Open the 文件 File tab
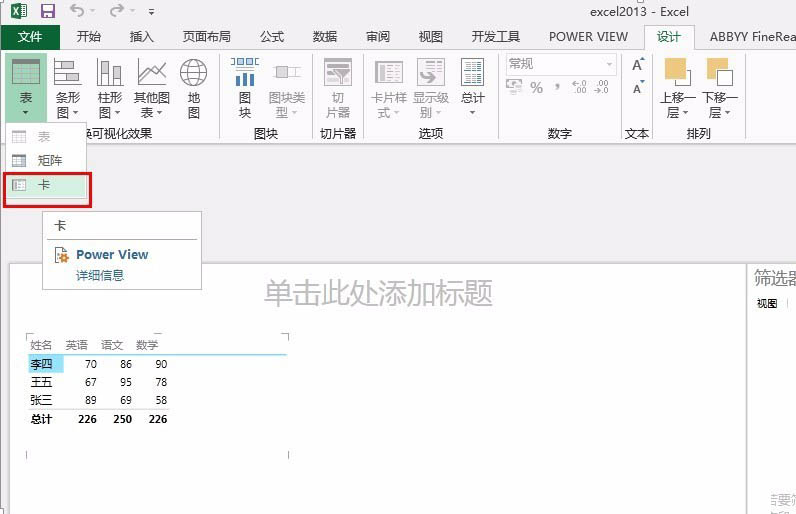This screenshot has width=796, height=514. pyautogui.click(x=30, y=37)
